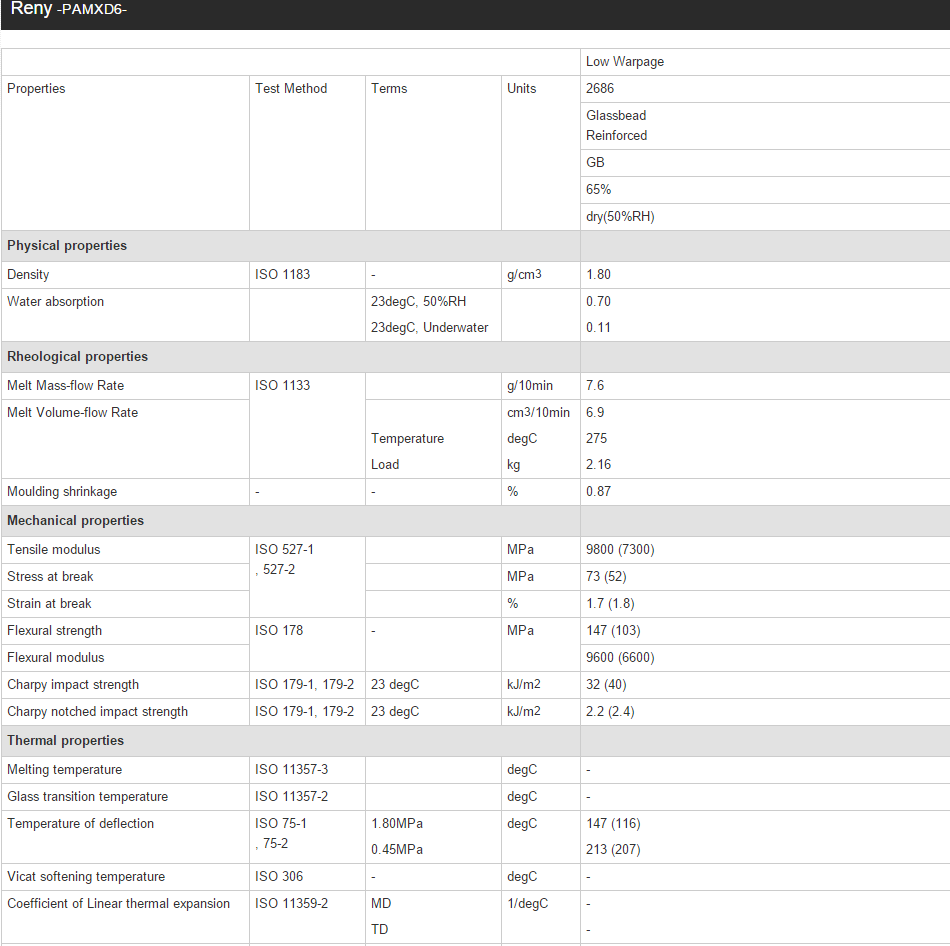This screenshot has height=946, width=950.
Task: Click the grade number 2686 cell
Action: click(x=600, y=89)
